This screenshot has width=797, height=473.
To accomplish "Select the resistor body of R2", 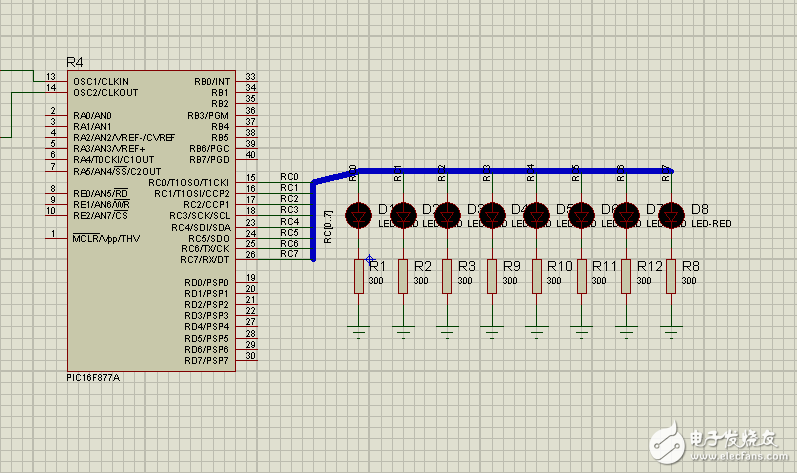I will point(403,276).
